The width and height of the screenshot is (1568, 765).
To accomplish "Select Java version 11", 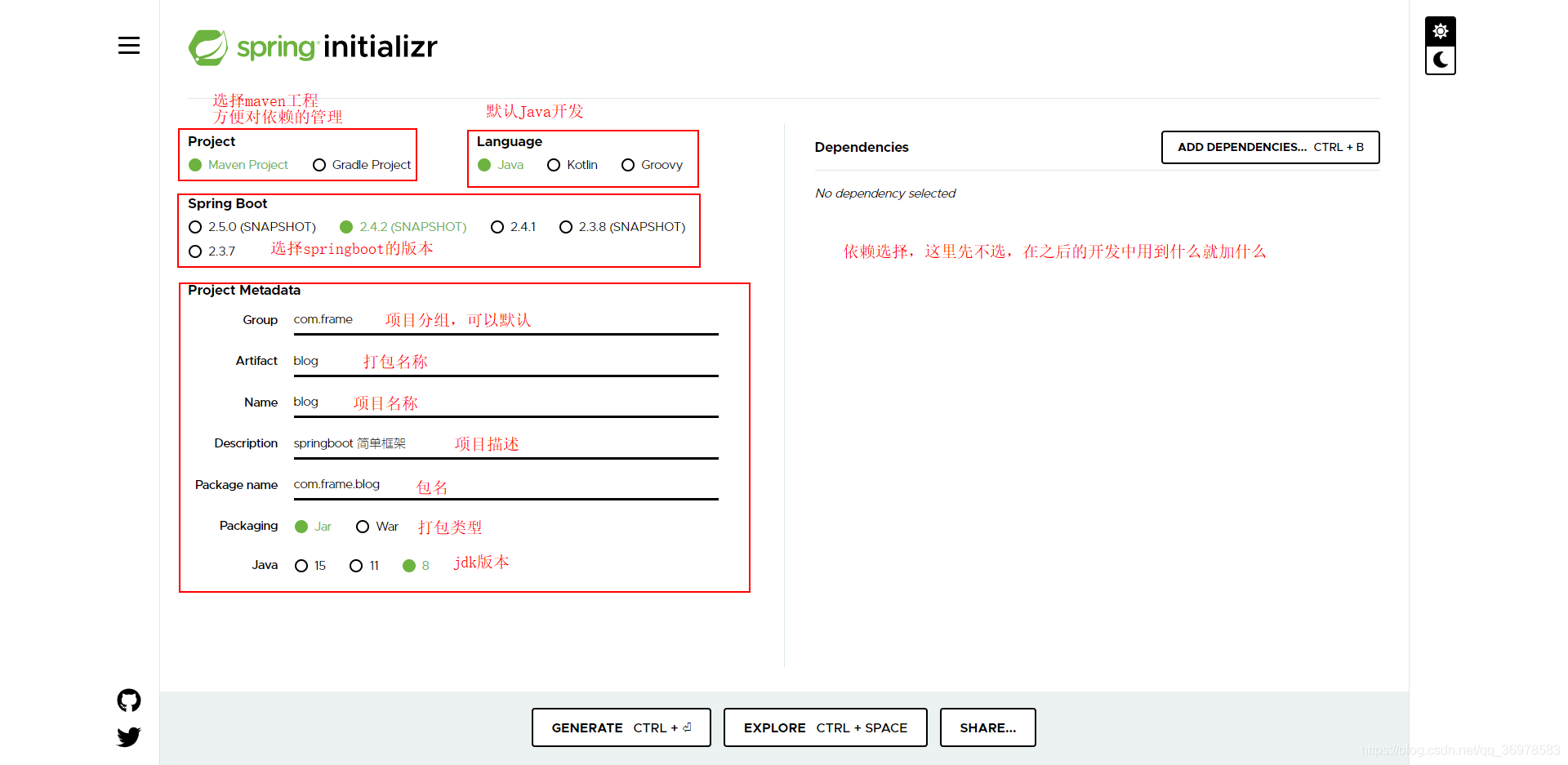I will pos(356,565).
